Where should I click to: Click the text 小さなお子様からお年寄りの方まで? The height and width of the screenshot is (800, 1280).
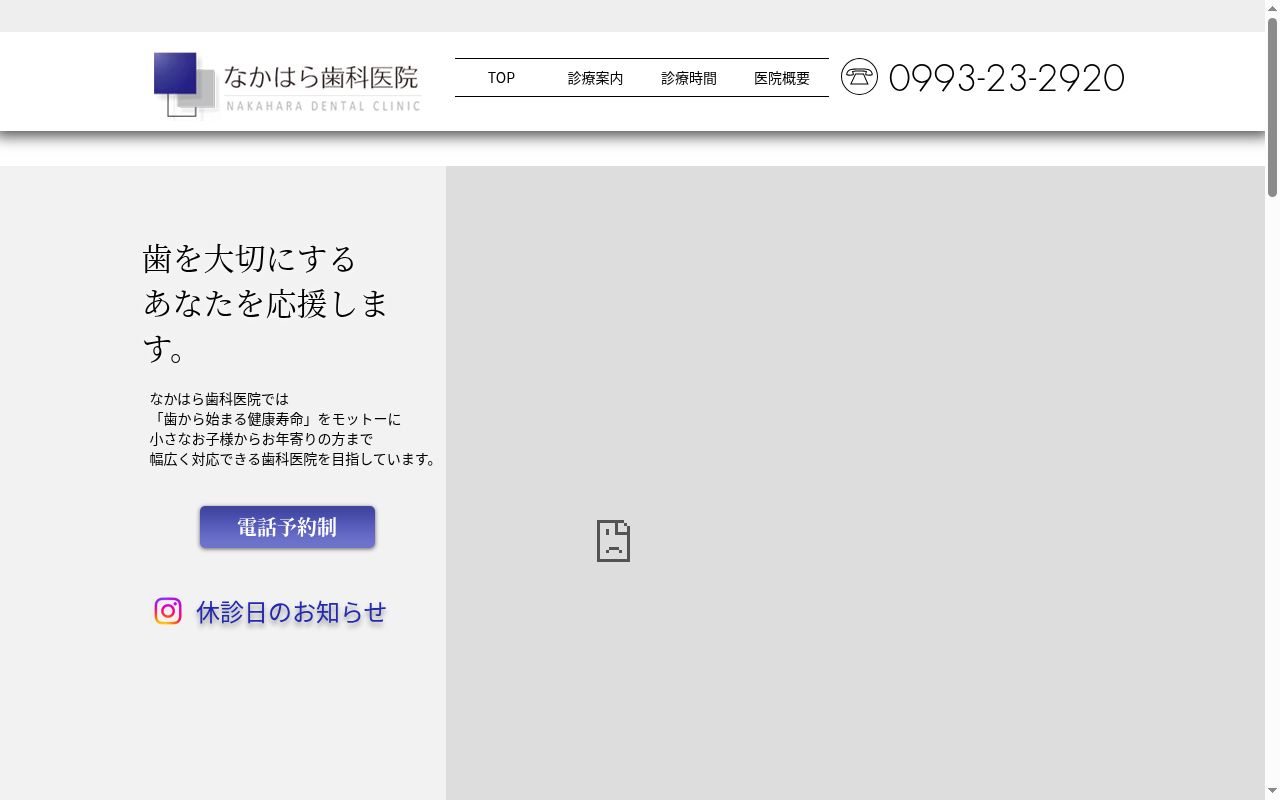click(261, 439)
